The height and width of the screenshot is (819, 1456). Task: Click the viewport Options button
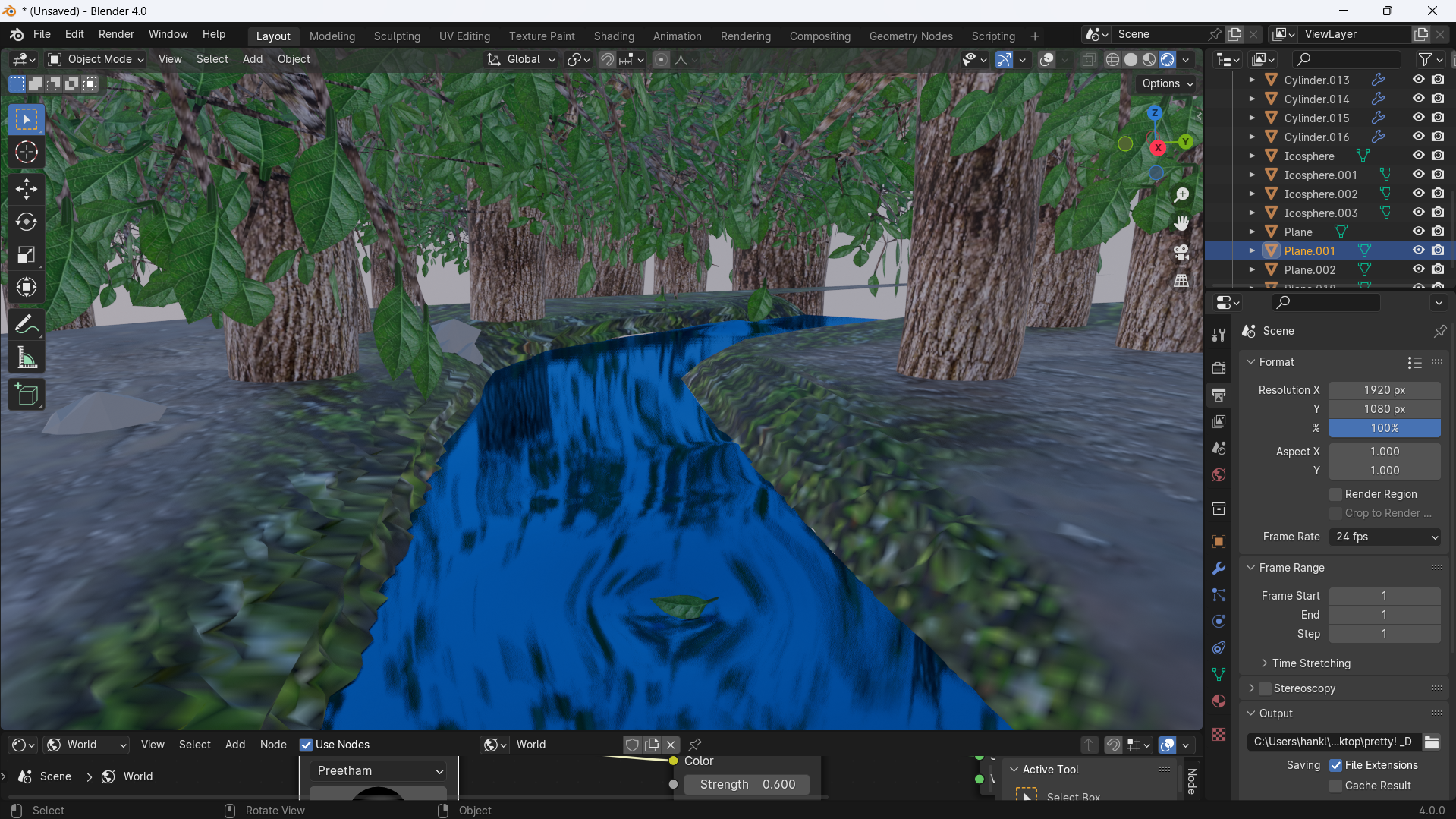coord(1167,83)
